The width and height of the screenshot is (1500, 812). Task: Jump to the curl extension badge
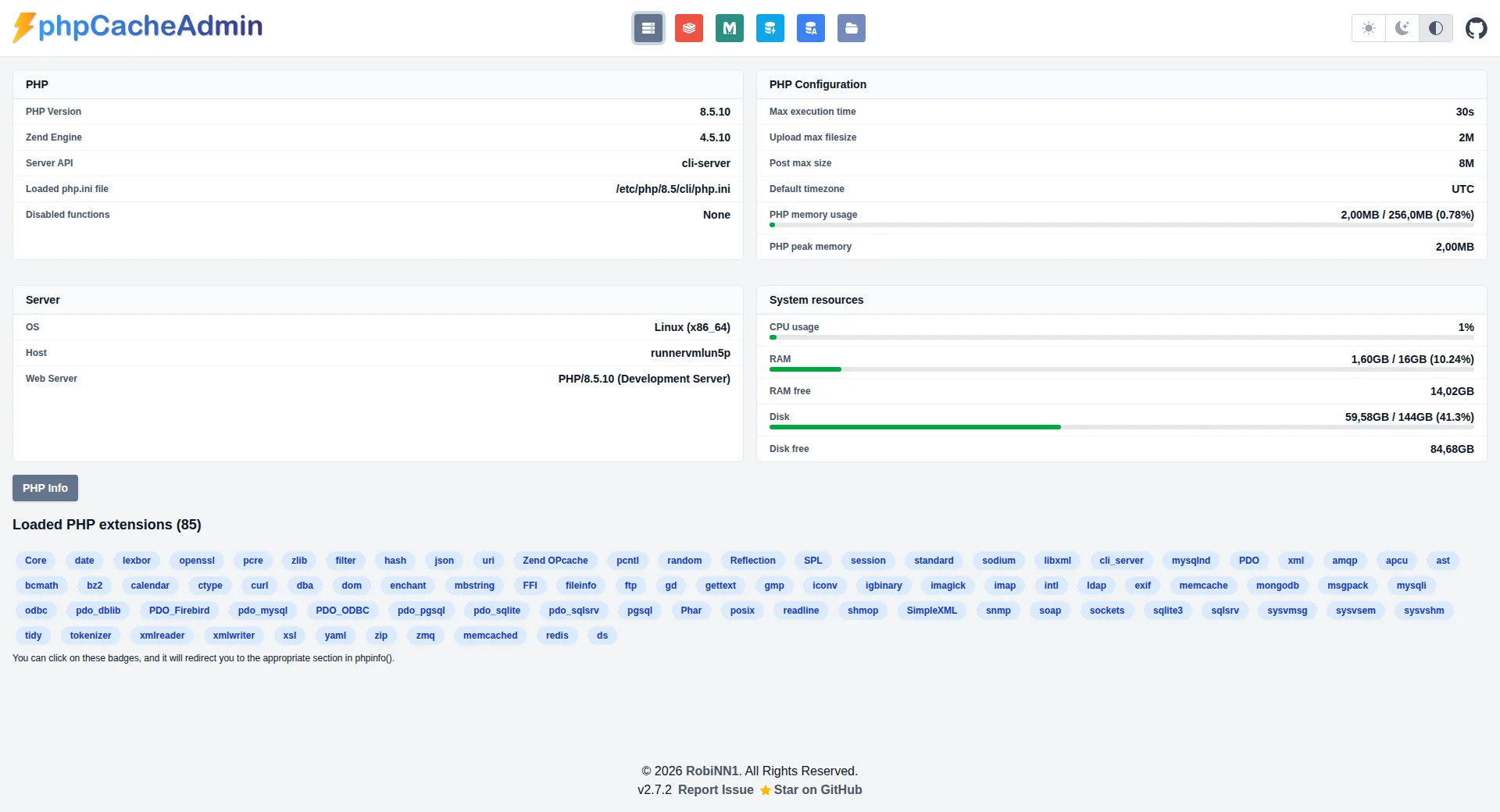point(259,586)
